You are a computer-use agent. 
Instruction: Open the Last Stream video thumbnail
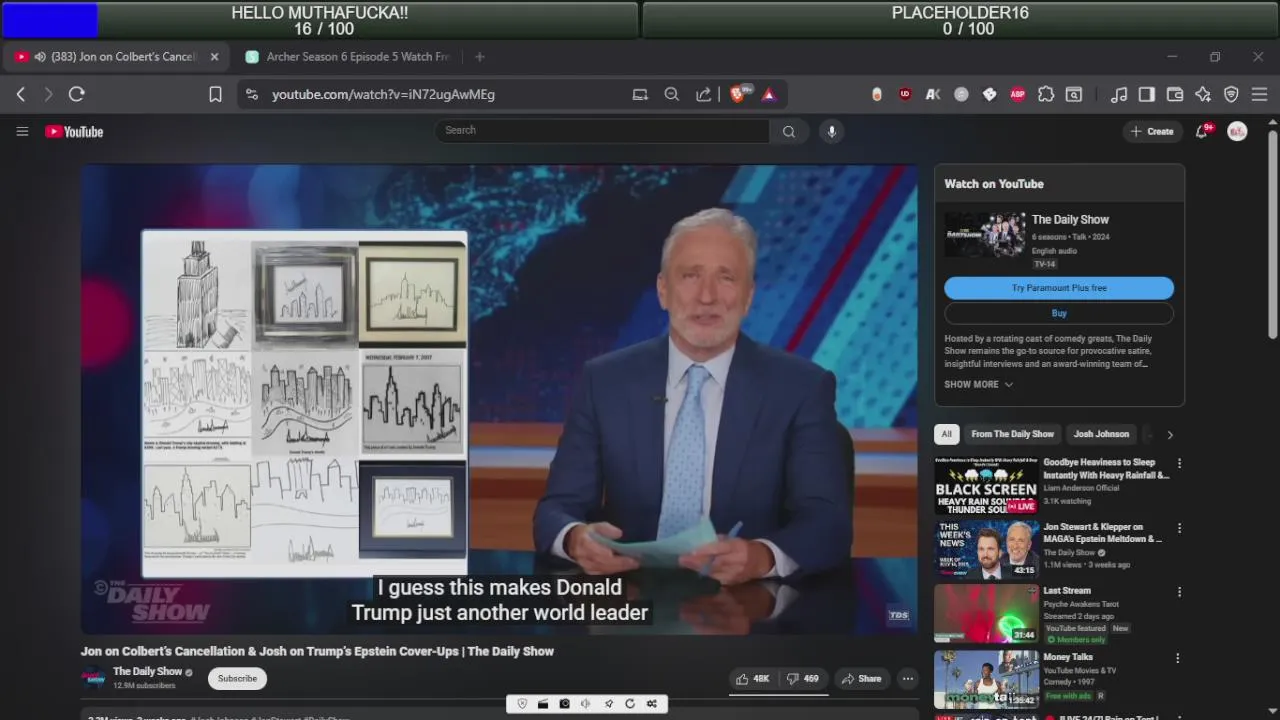click(986, 613)
